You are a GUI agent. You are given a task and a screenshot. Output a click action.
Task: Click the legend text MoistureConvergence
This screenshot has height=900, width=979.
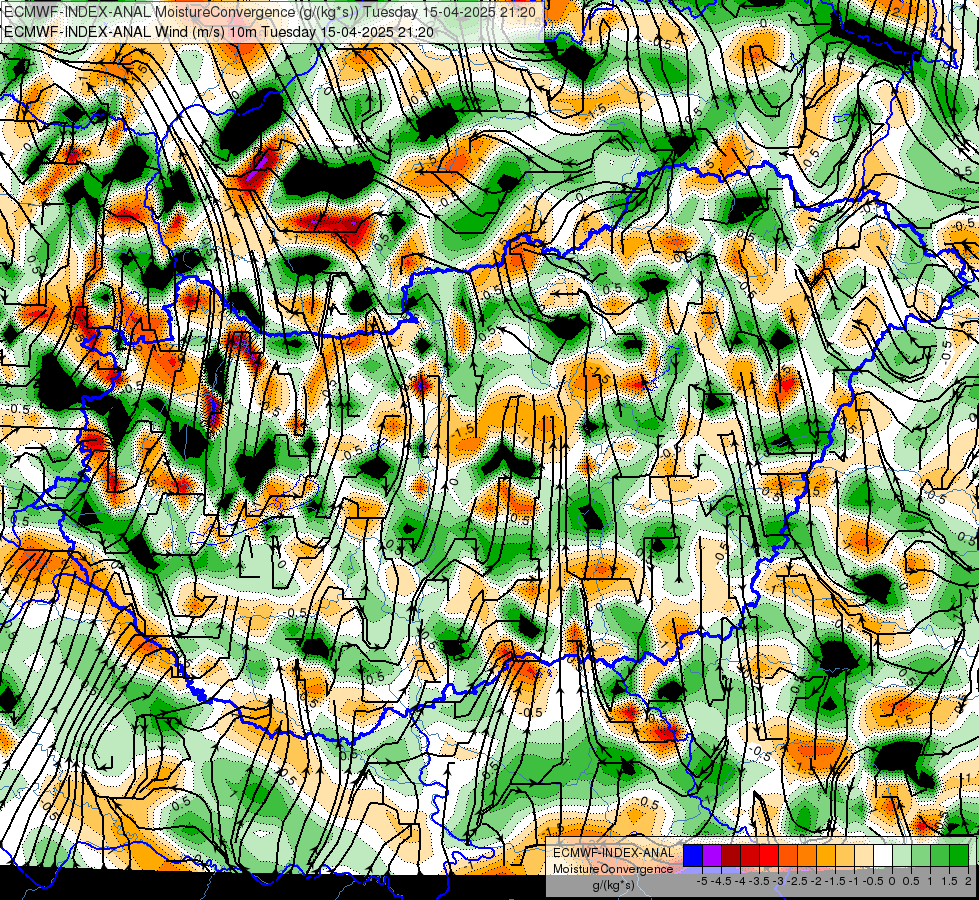point(613,869)
